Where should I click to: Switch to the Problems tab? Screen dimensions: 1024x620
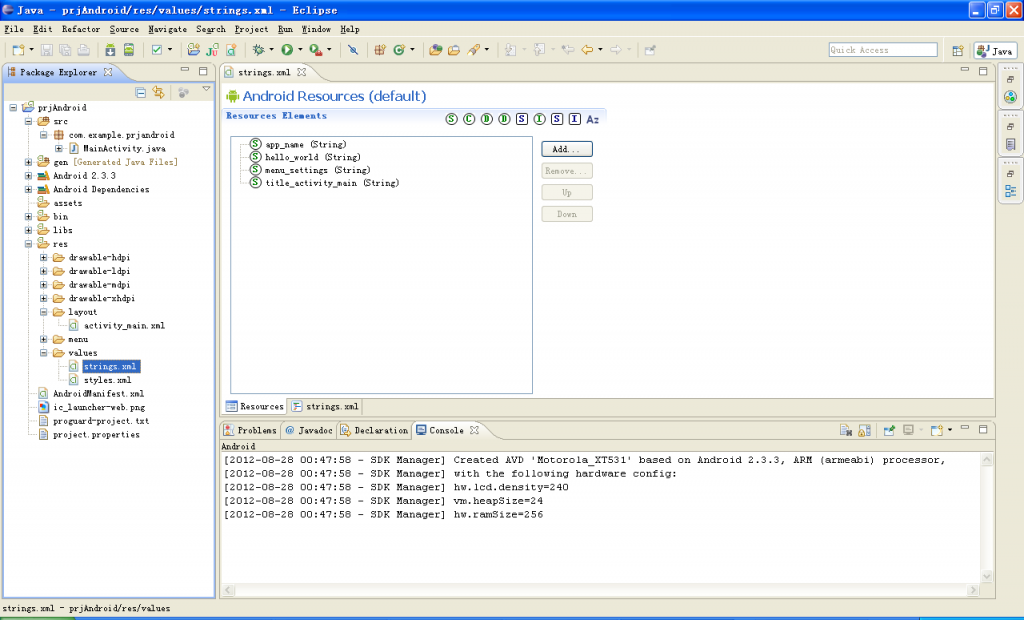250,430
